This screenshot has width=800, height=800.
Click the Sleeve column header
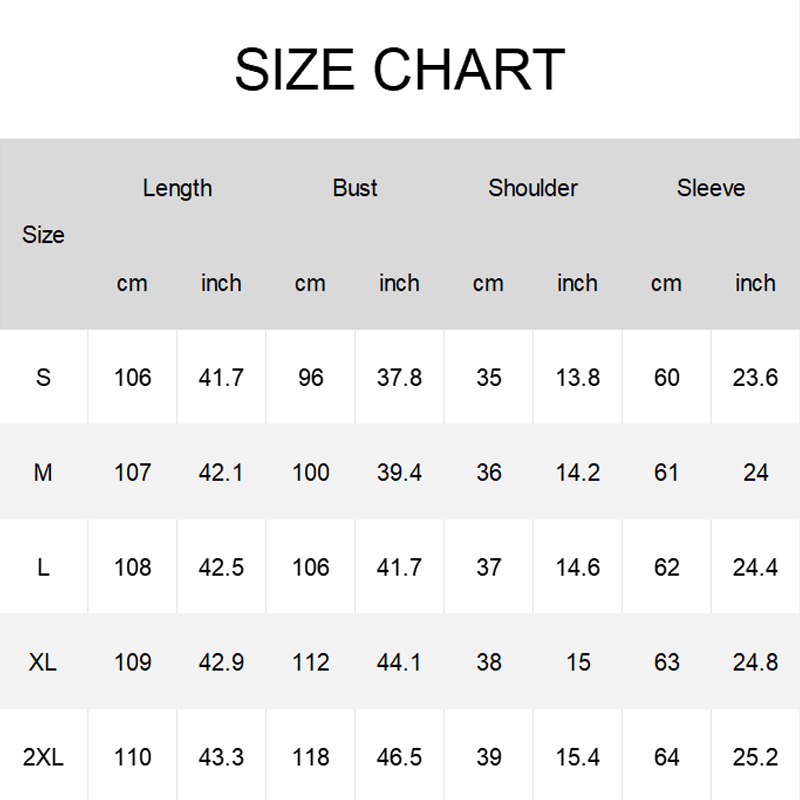(x=711, y=188)
